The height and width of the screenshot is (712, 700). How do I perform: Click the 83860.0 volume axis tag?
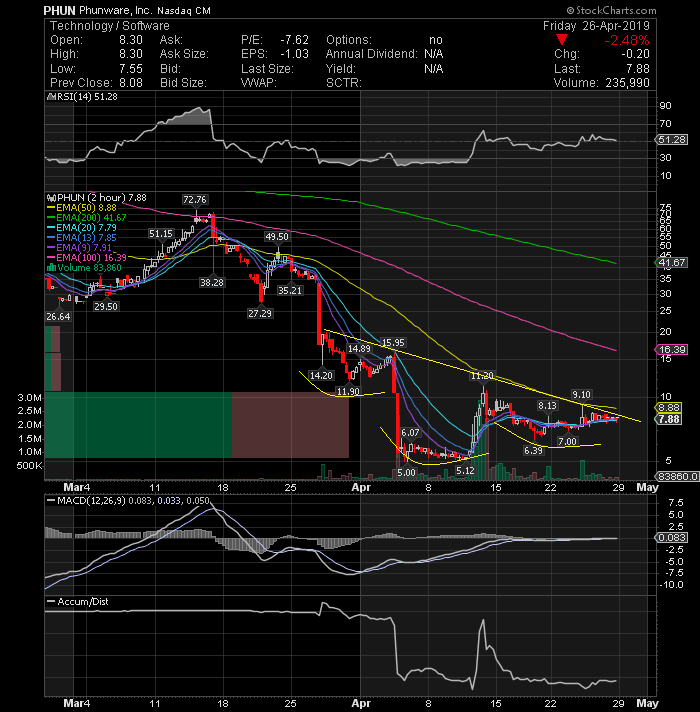677,476
